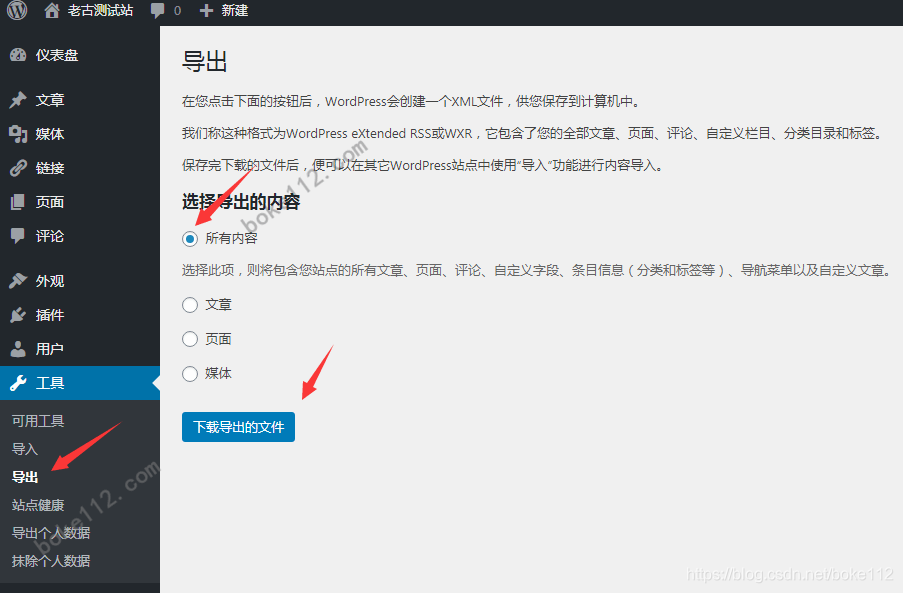The height and width of the screenshot is (593, 903).
Task: Go to 导出 submenu item
Action: [x=25, y=477]
